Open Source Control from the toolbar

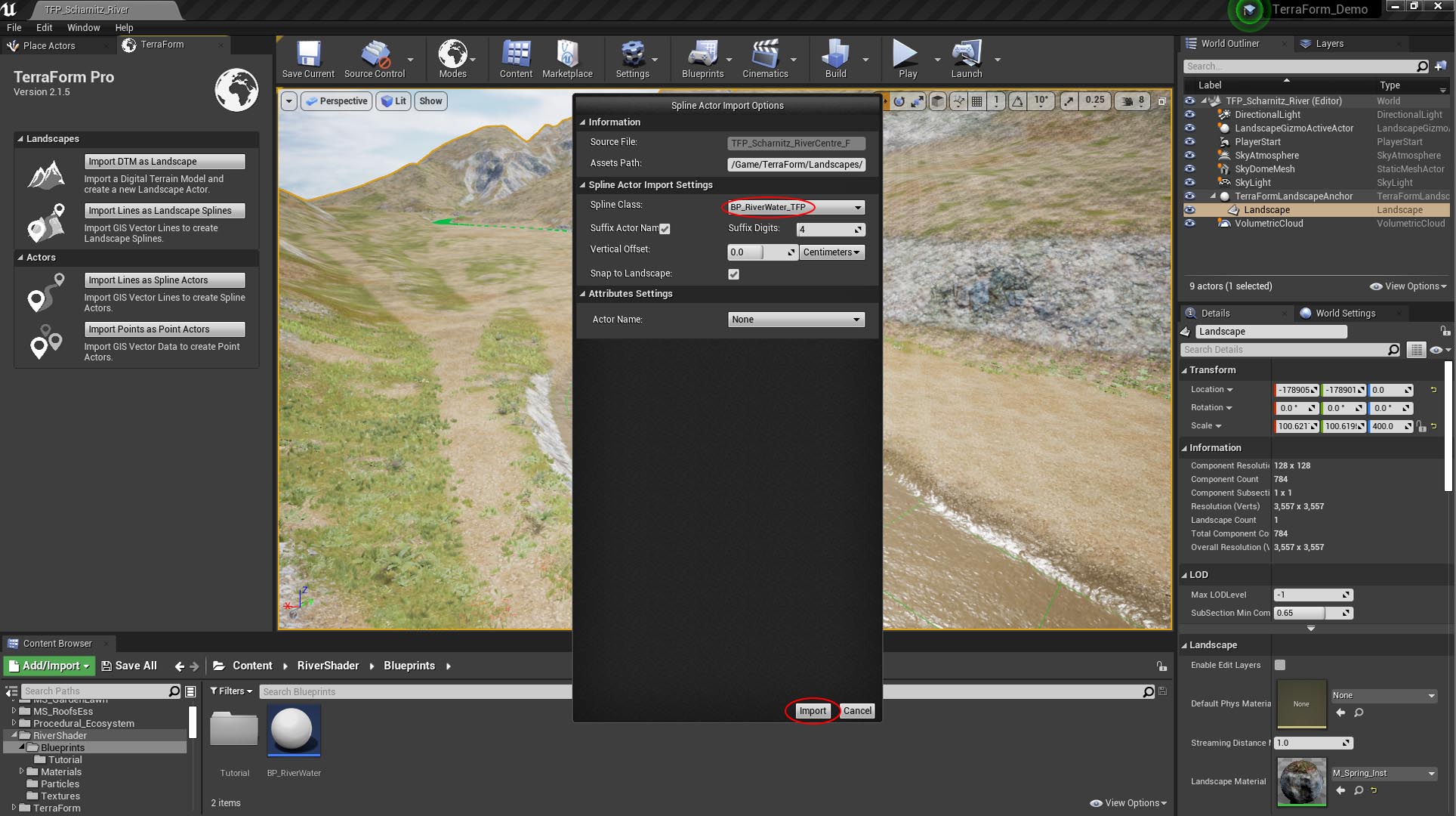pos(375,59)
